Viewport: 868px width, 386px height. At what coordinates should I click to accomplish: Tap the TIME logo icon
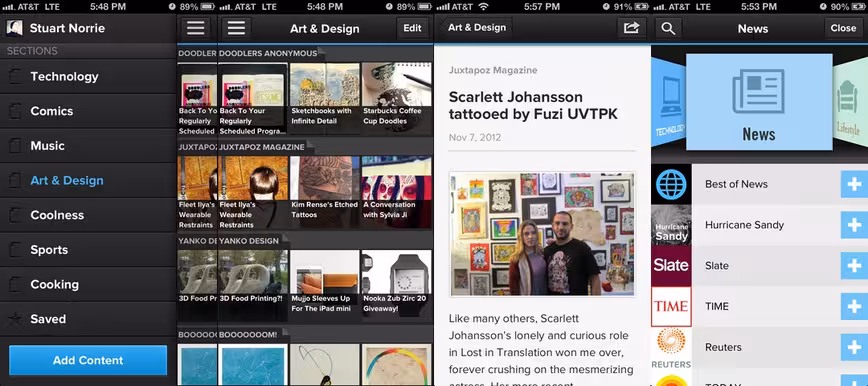(671, 306)
